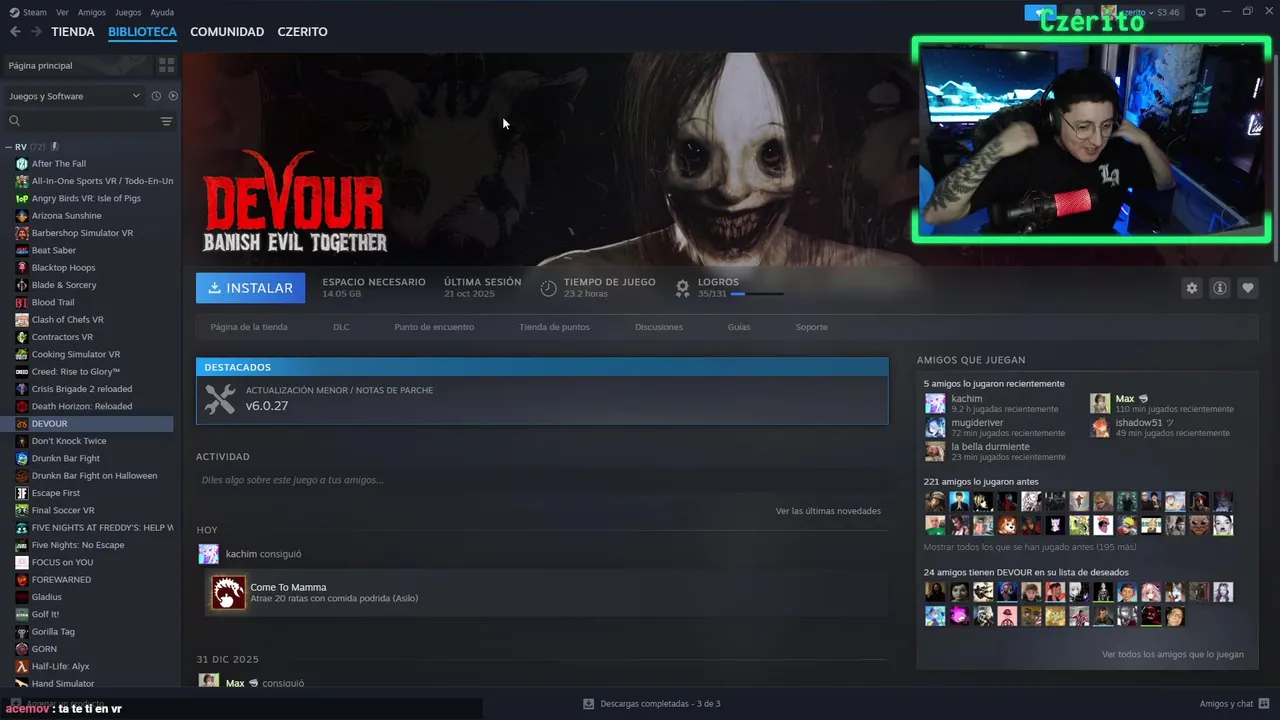The image size is (1280, 720).
Task: Click the wrench icon of patch notes
Action: point(220,399)
